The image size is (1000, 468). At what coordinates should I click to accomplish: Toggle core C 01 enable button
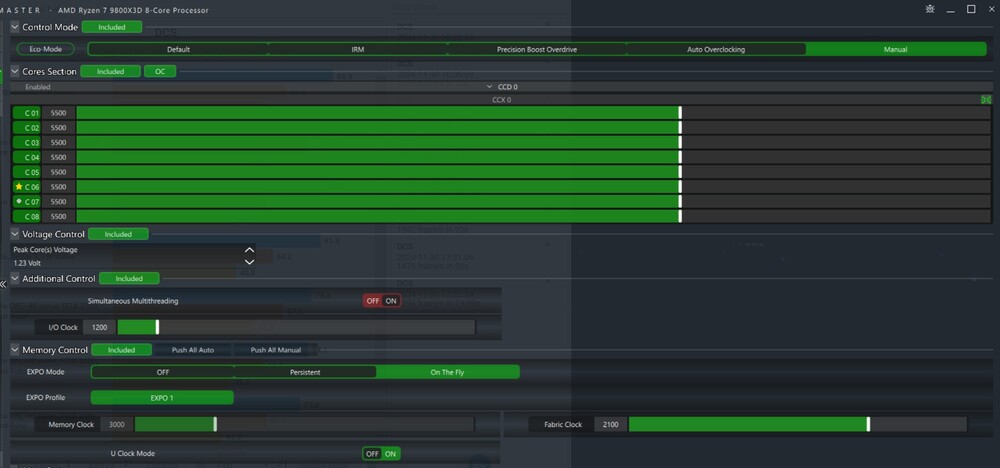(x=27, y=113)
